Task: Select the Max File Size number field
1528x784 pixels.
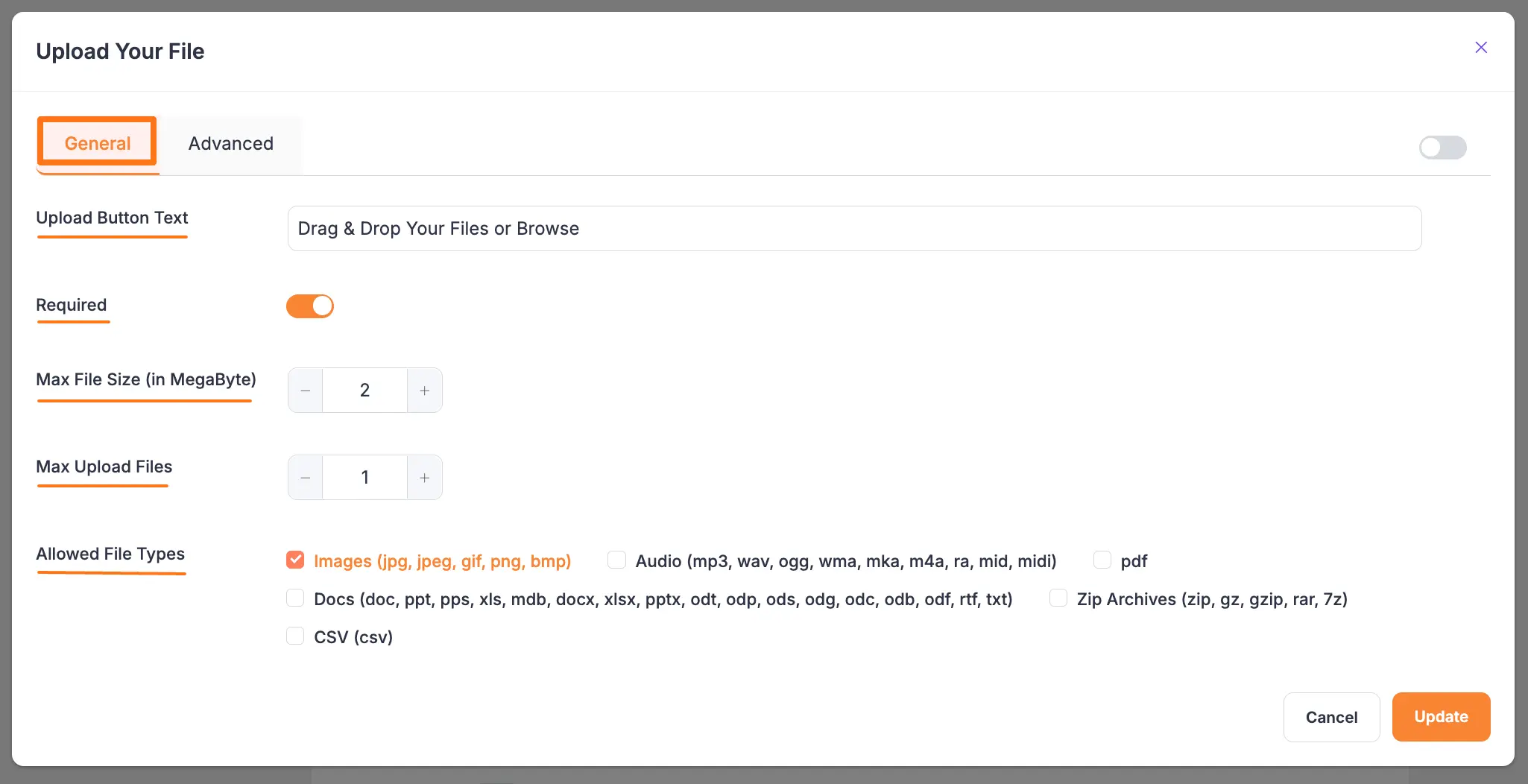Action: click(x=364, y=390)
